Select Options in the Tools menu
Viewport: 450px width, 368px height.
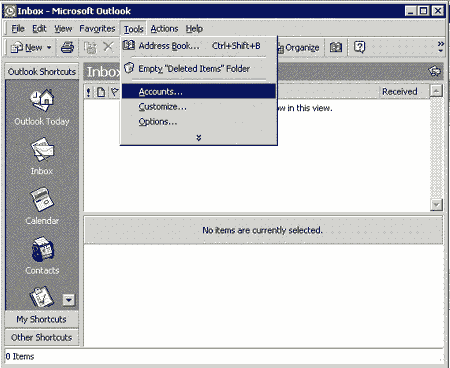[199, 122]
